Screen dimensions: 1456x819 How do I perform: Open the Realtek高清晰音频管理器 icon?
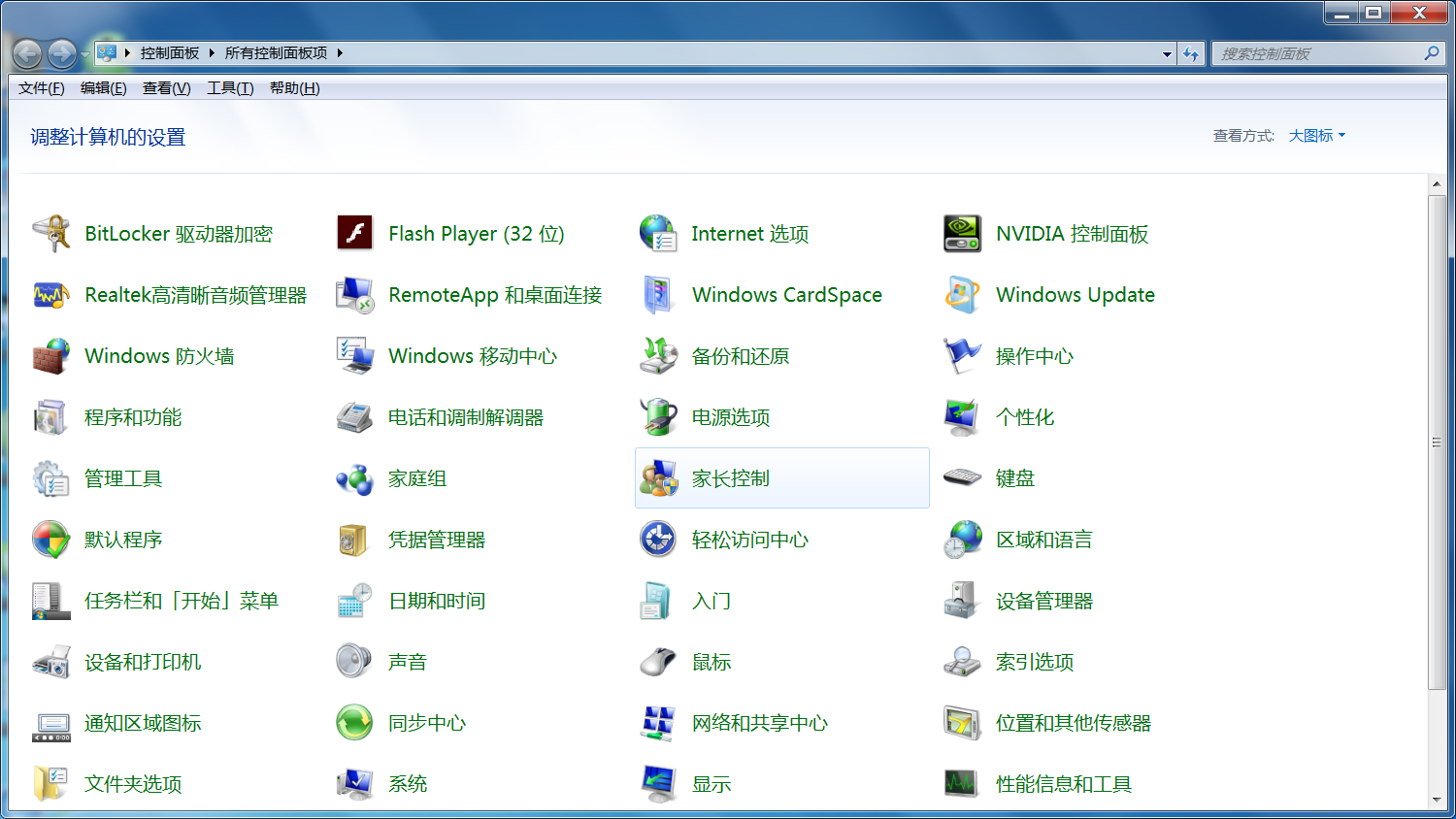click(50, 295)
